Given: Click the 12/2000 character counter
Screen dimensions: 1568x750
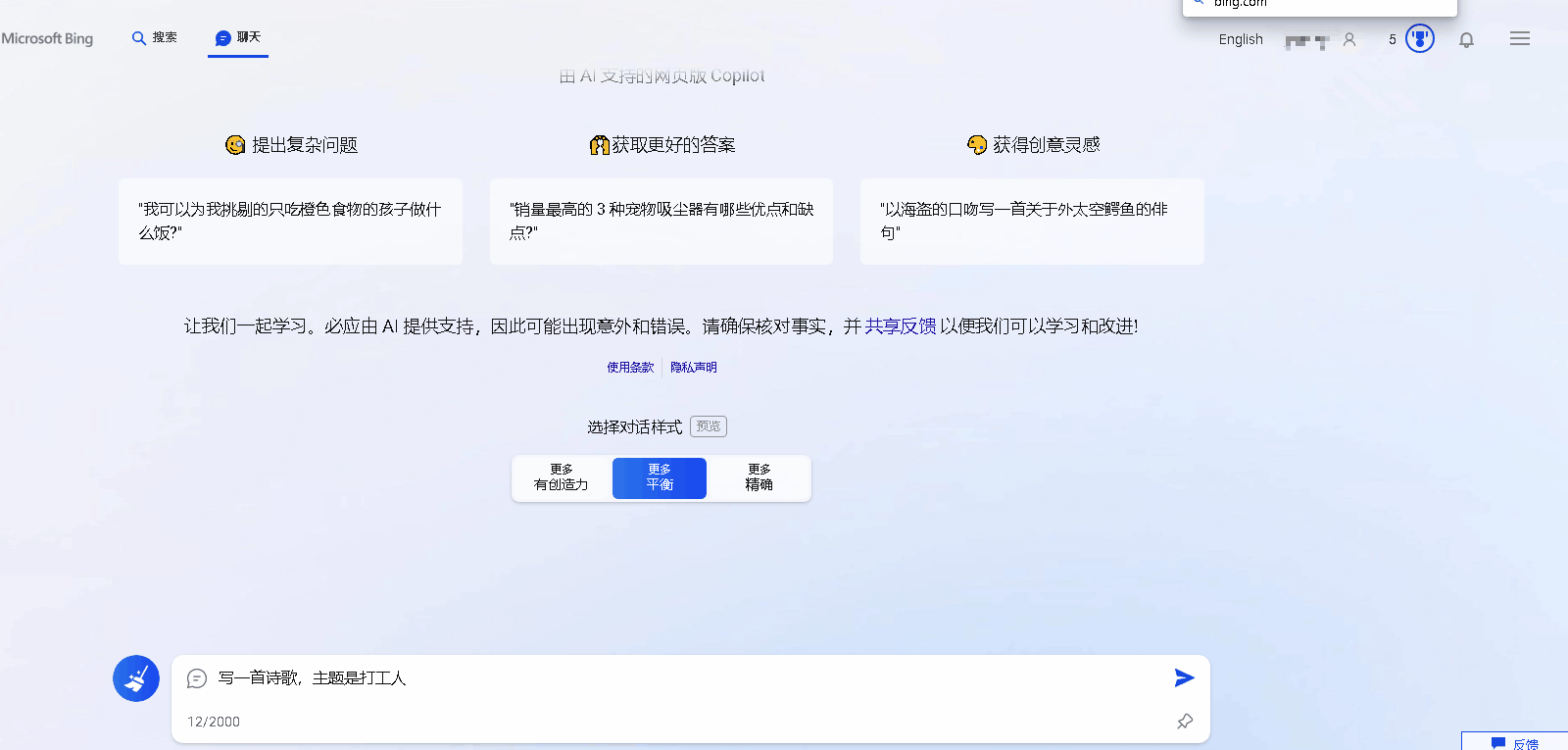Looking at the screenshot, I should coord(214,722).
